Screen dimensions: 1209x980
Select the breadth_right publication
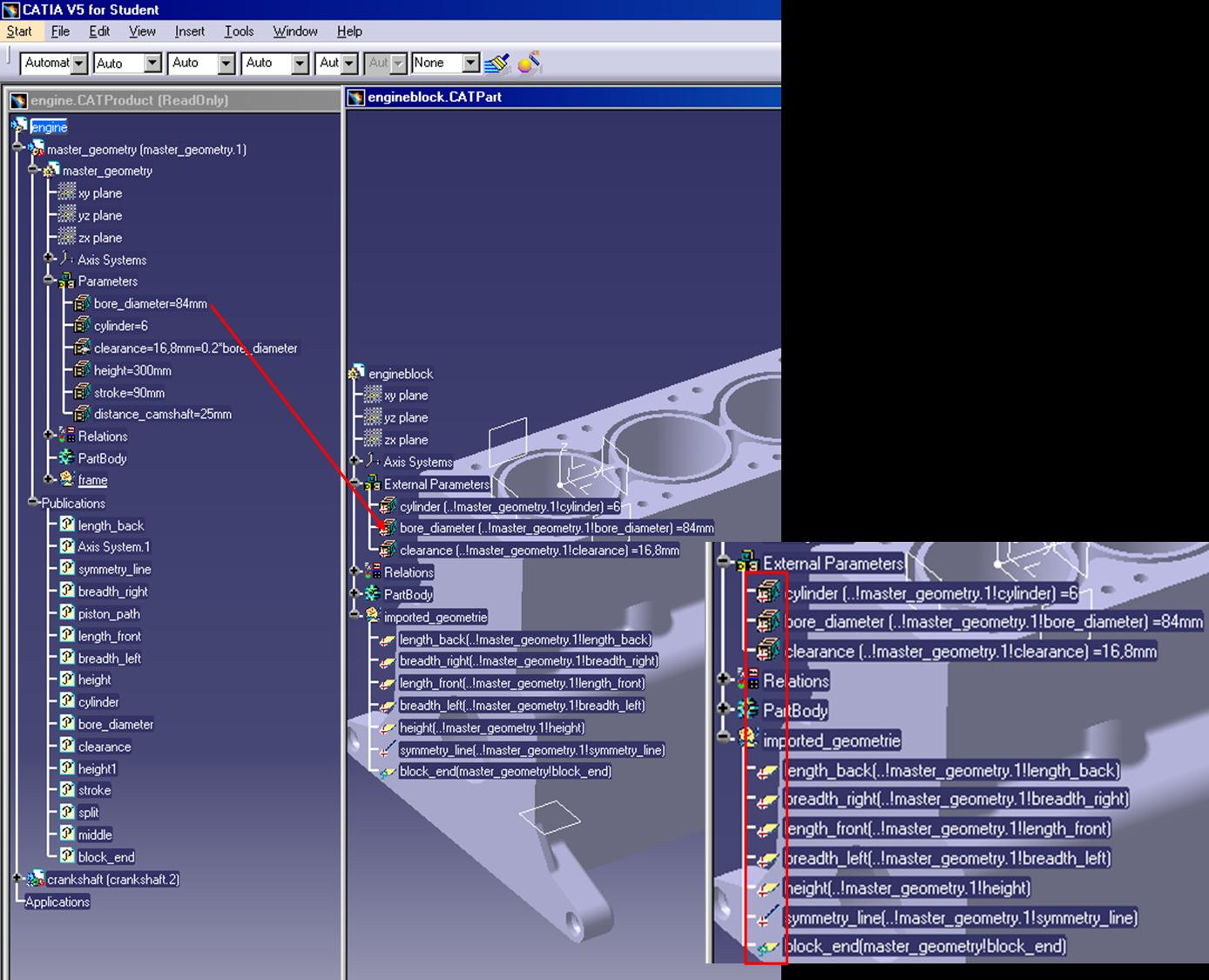point(113,591)
